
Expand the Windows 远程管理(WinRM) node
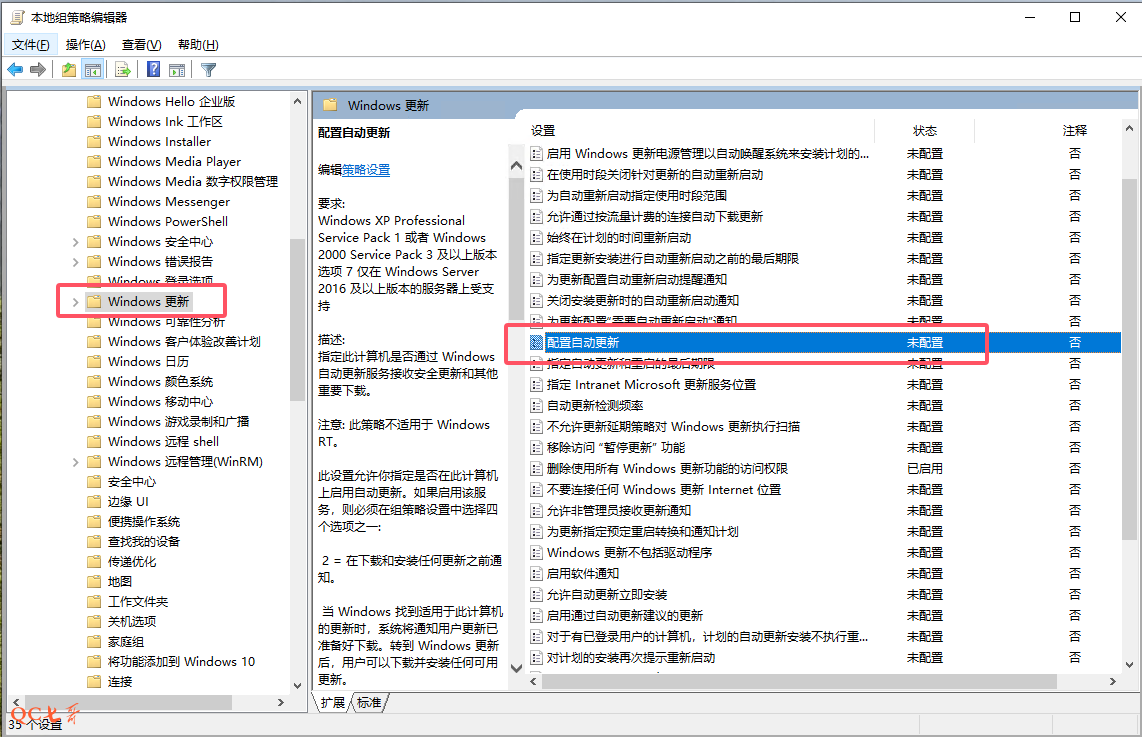tap(75, 462)
